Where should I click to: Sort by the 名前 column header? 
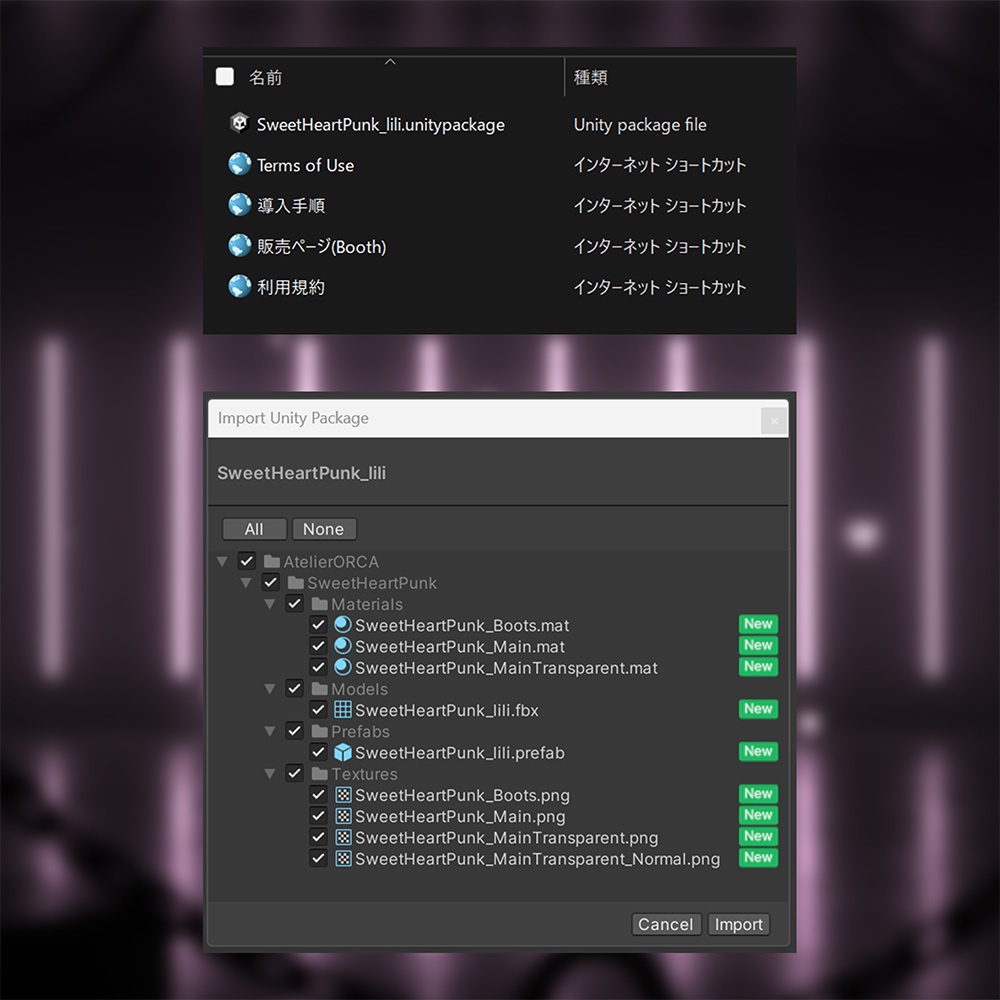click(265, 77)
